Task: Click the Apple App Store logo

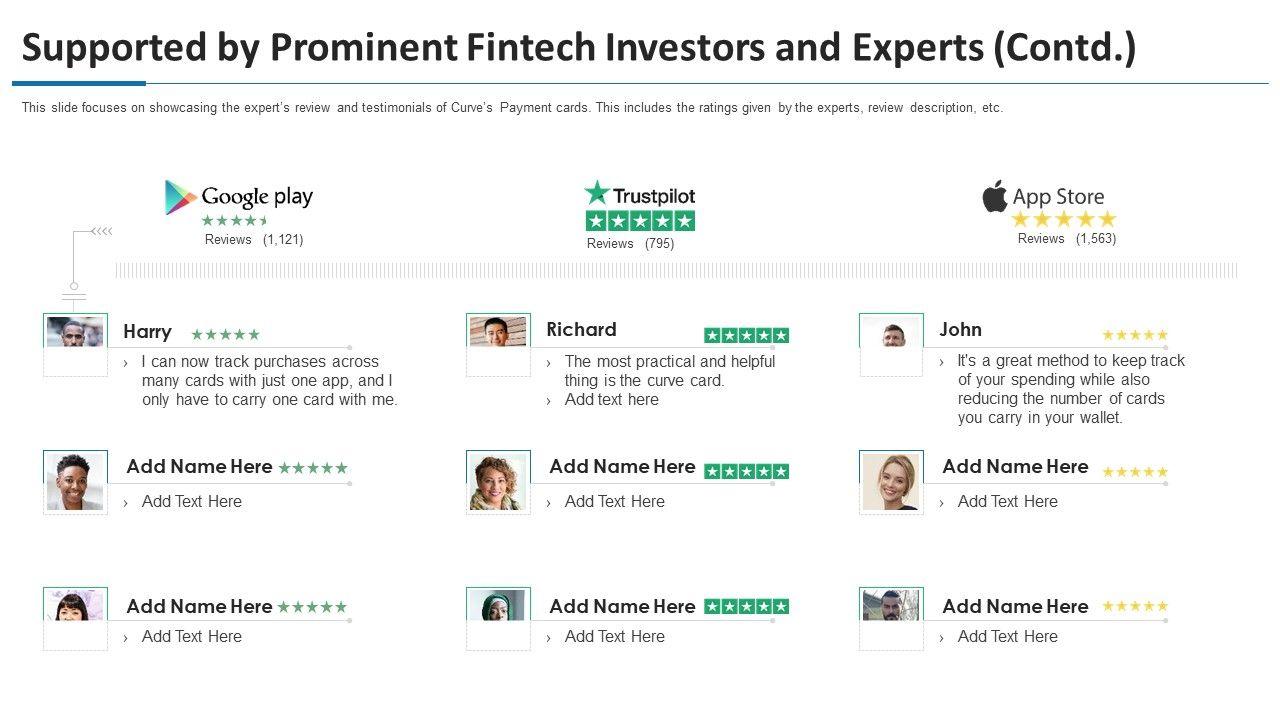Action: (x=994, y=196)
